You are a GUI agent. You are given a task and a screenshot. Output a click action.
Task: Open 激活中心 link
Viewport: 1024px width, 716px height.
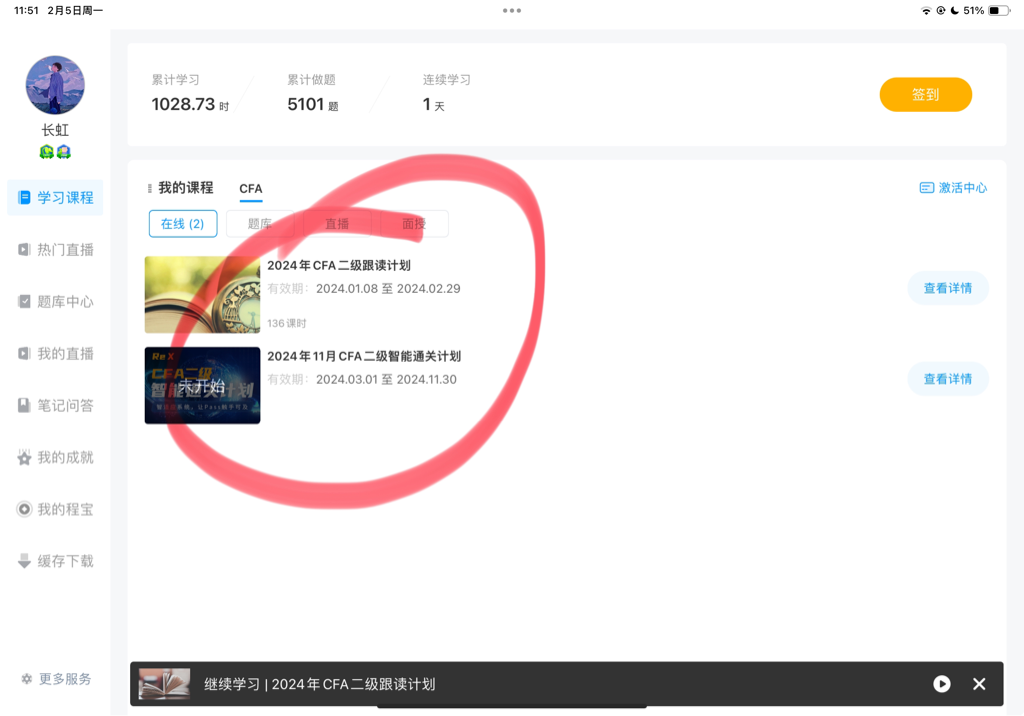pyautogui.click(x=953, y=188)
